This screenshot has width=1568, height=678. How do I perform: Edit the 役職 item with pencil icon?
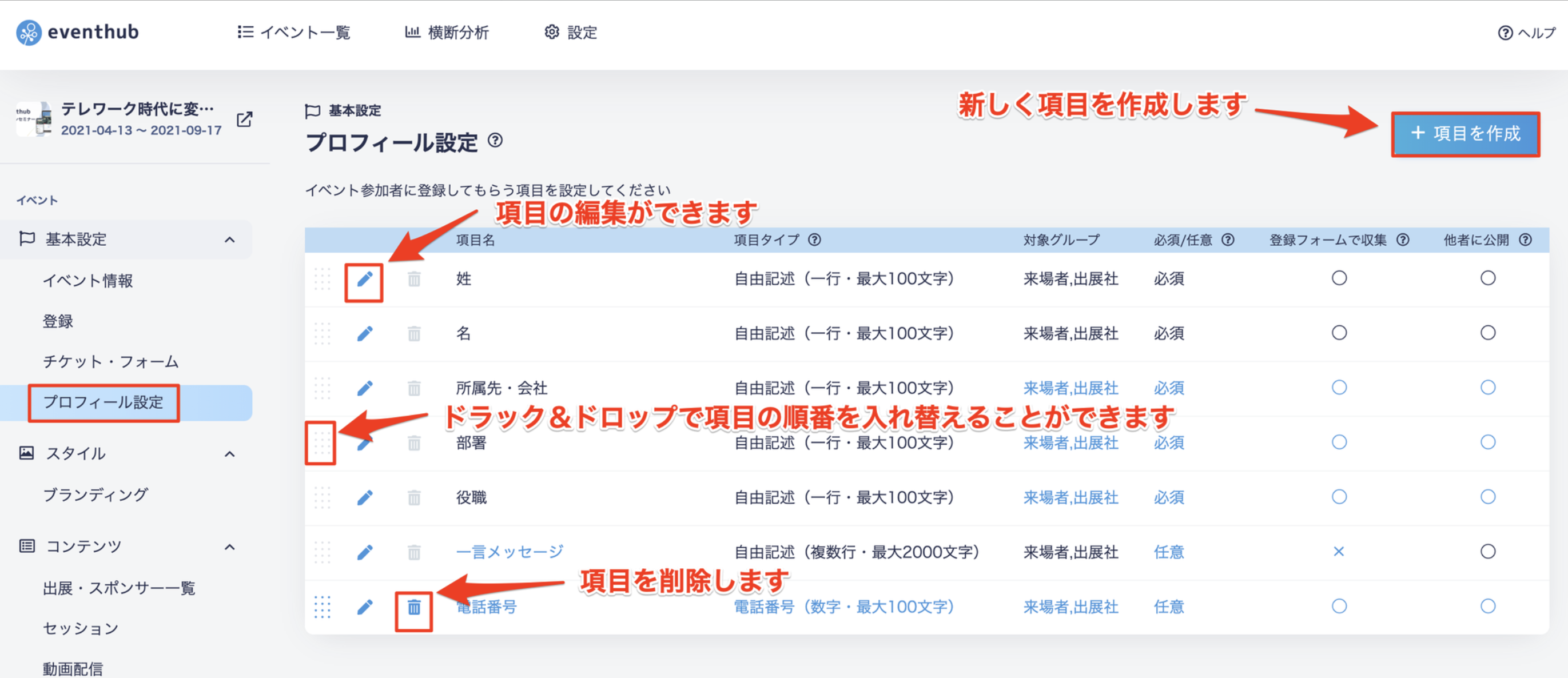pyautogui.click(x=365, y=498)
